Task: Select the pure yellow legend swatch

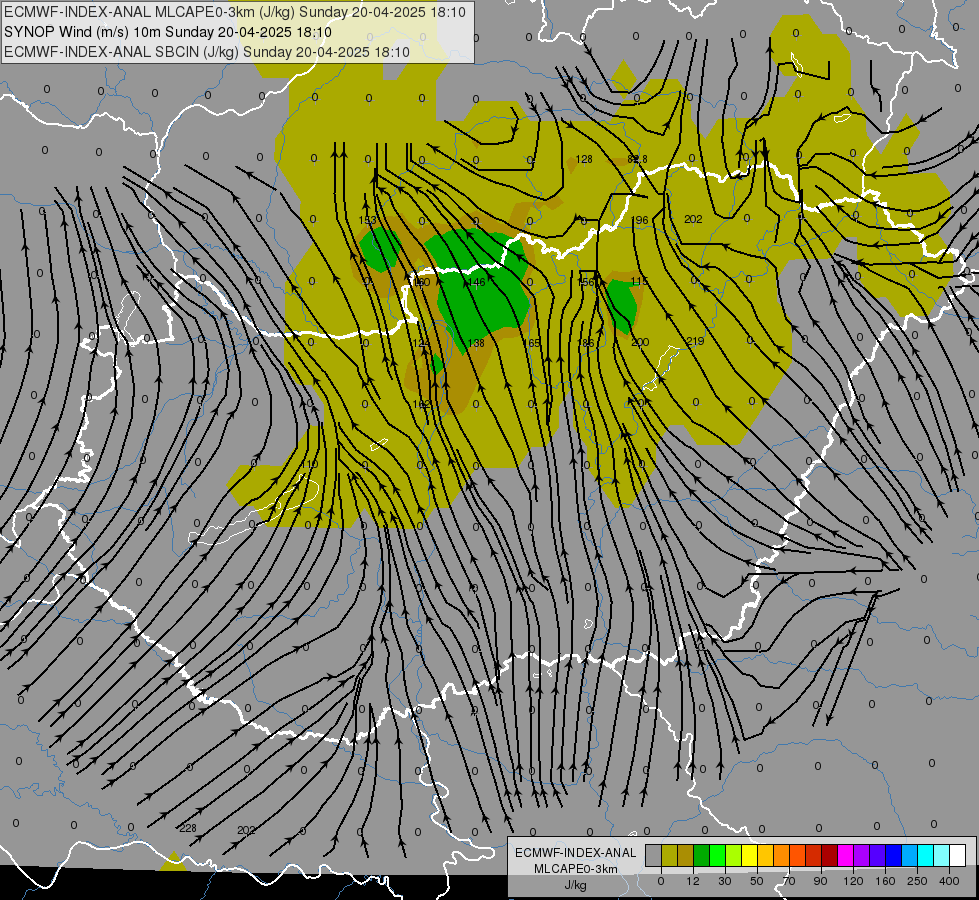Action: (750, 856)
